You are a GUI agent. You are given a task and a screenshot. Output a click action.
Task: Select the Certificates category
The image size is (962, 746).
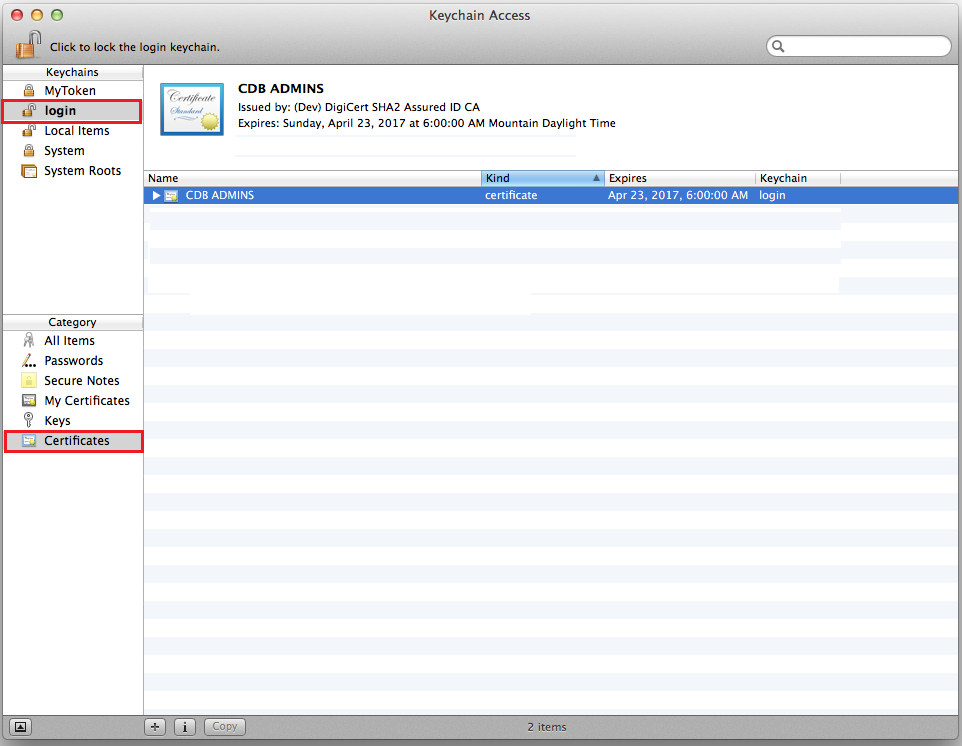pos(76,441)
